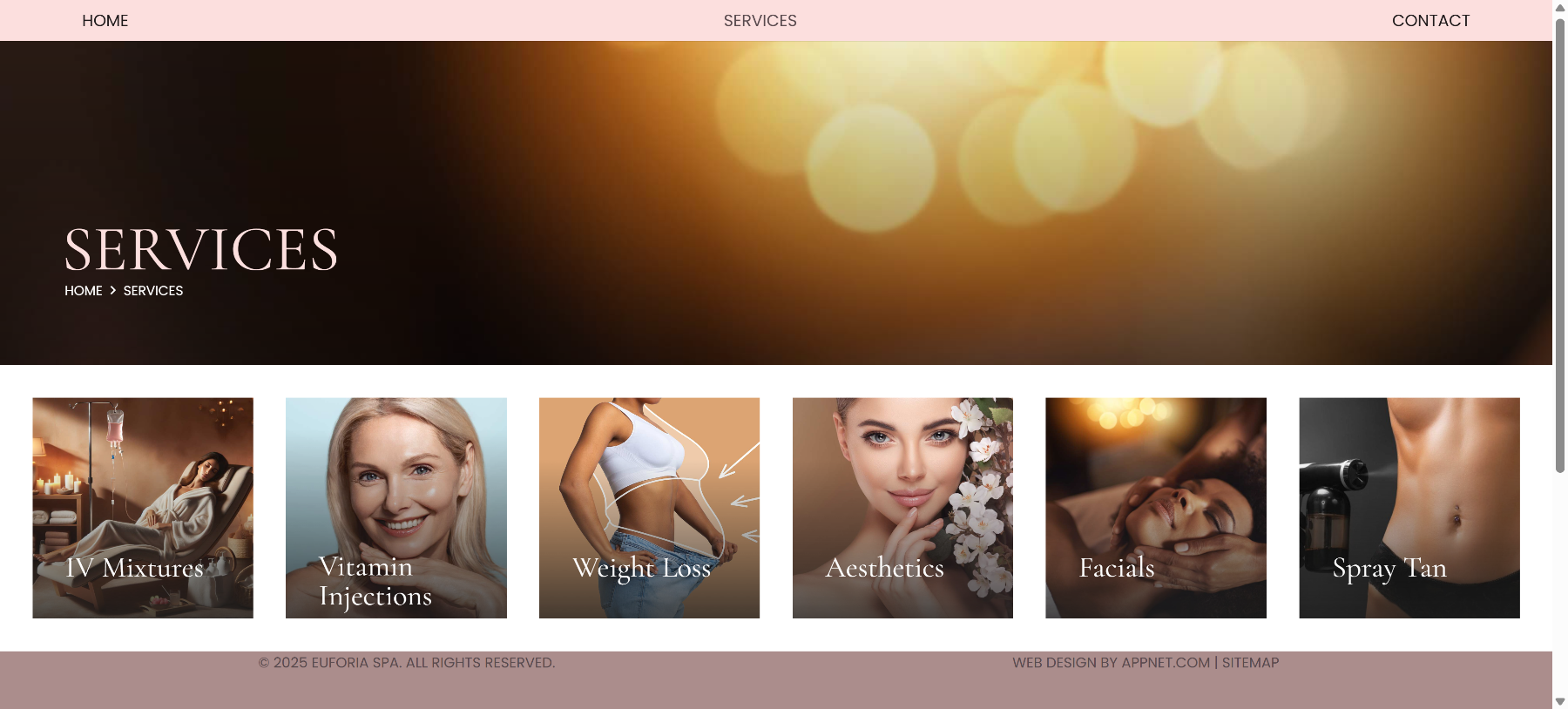Open the SERVICES navigation menu item
The image size is (1568, 709).
(760, 21)
